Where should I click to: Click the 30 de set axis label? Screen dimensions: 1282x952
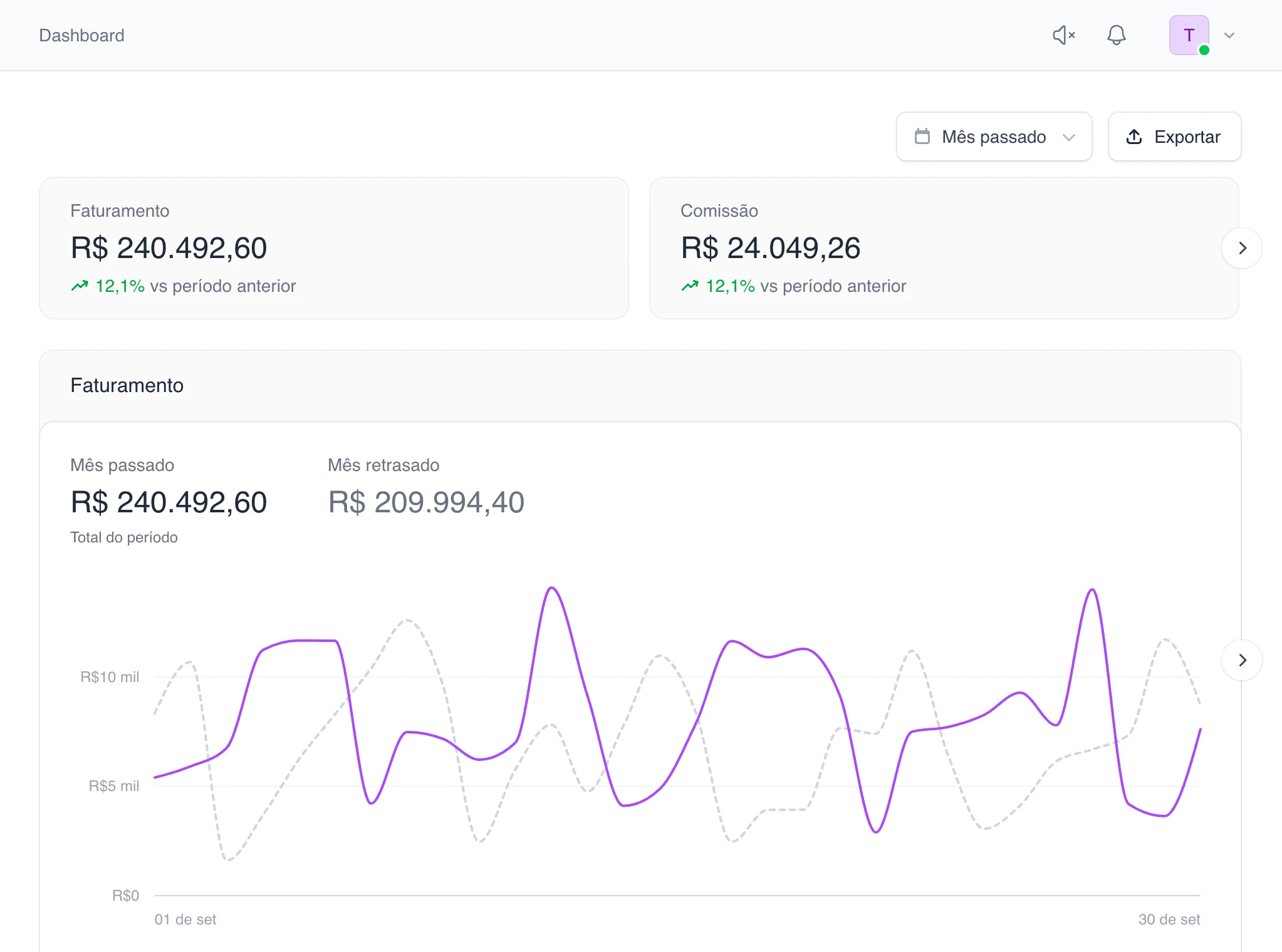click(x=1169, y=919)
